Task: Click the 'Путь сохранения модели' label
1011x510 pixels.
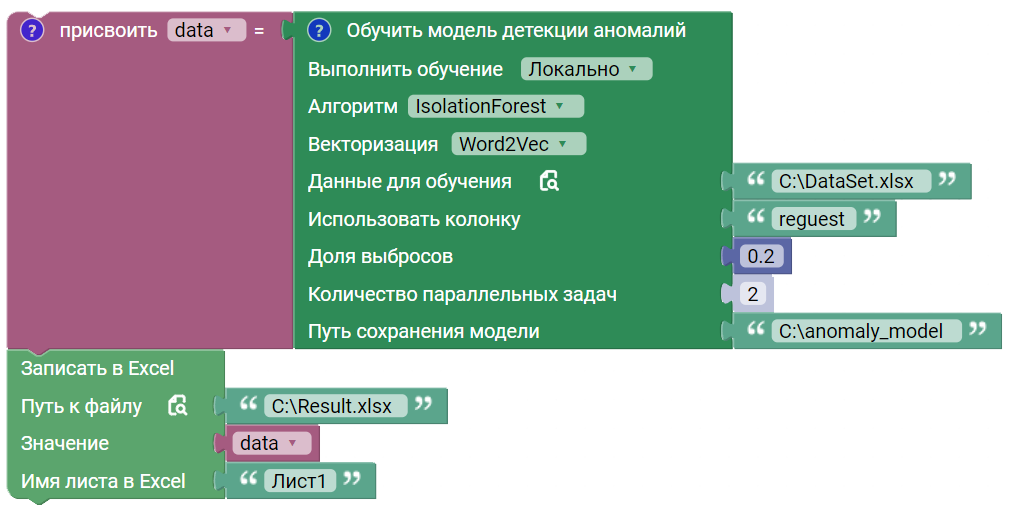Action: pos(424,331)
